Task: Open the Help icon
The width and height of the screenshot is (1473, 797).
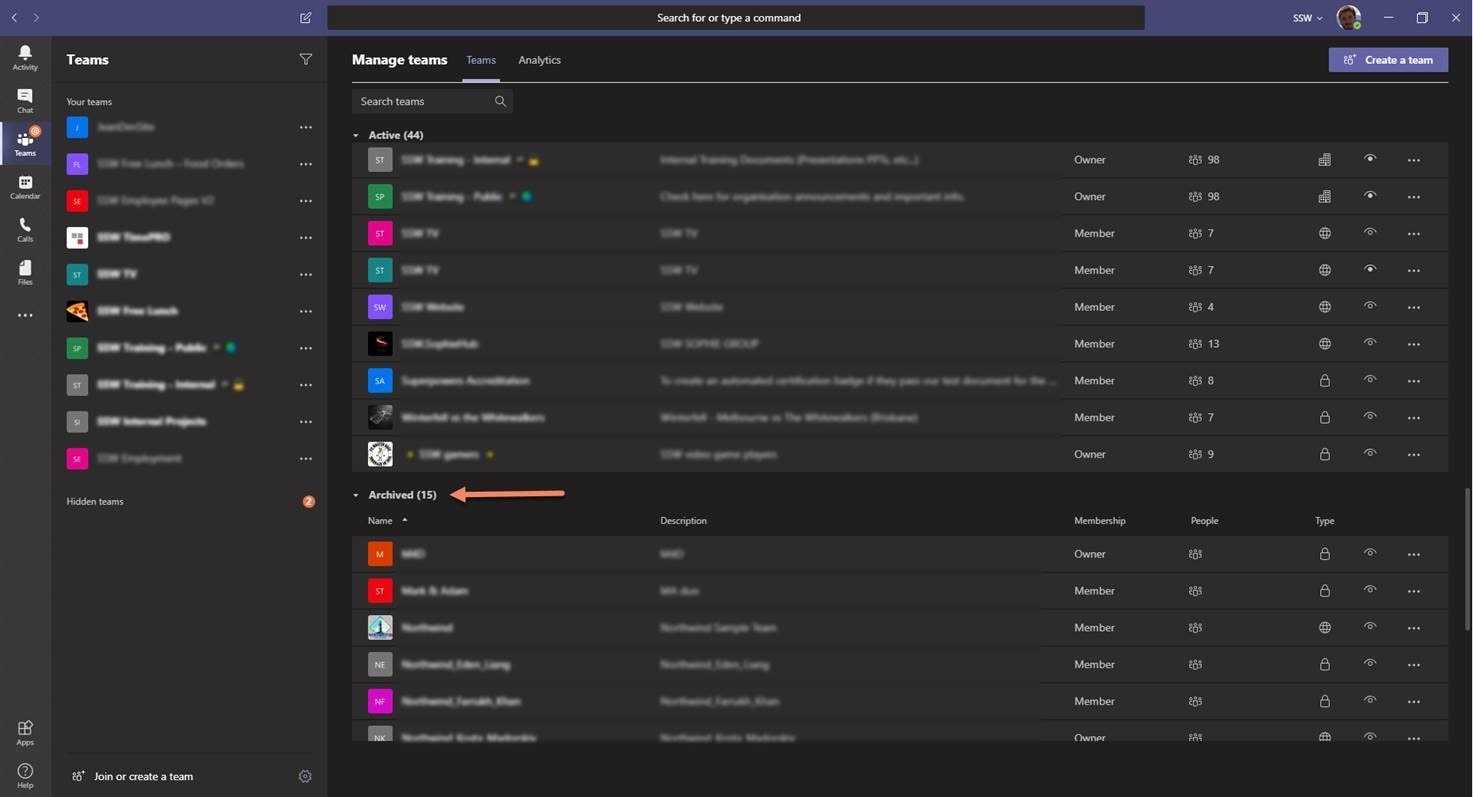Action: point(25,775)
